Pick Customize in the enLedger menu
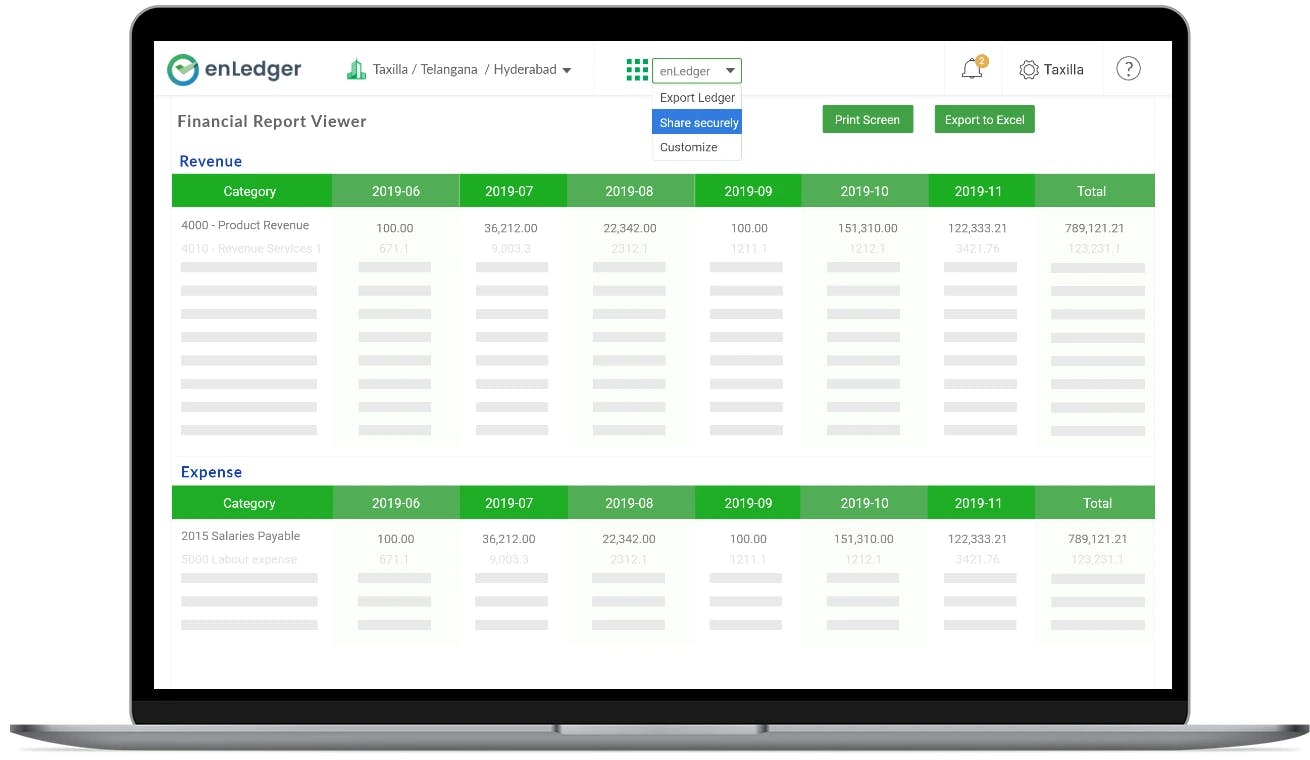This screenshot has width=1310, height=760. (x=697, y=147)
